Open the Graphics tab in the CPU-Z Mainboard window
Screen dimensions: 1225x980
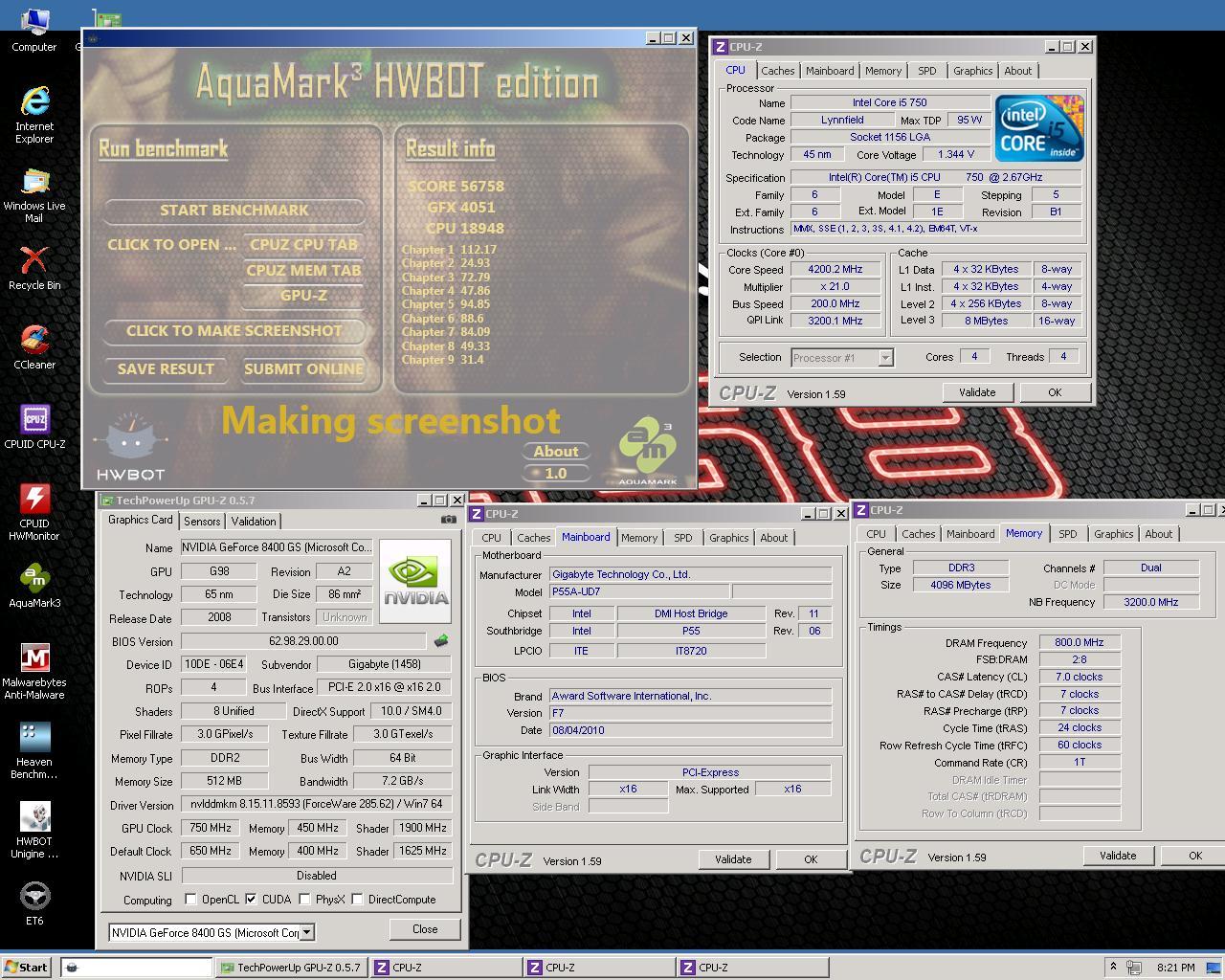728,538
